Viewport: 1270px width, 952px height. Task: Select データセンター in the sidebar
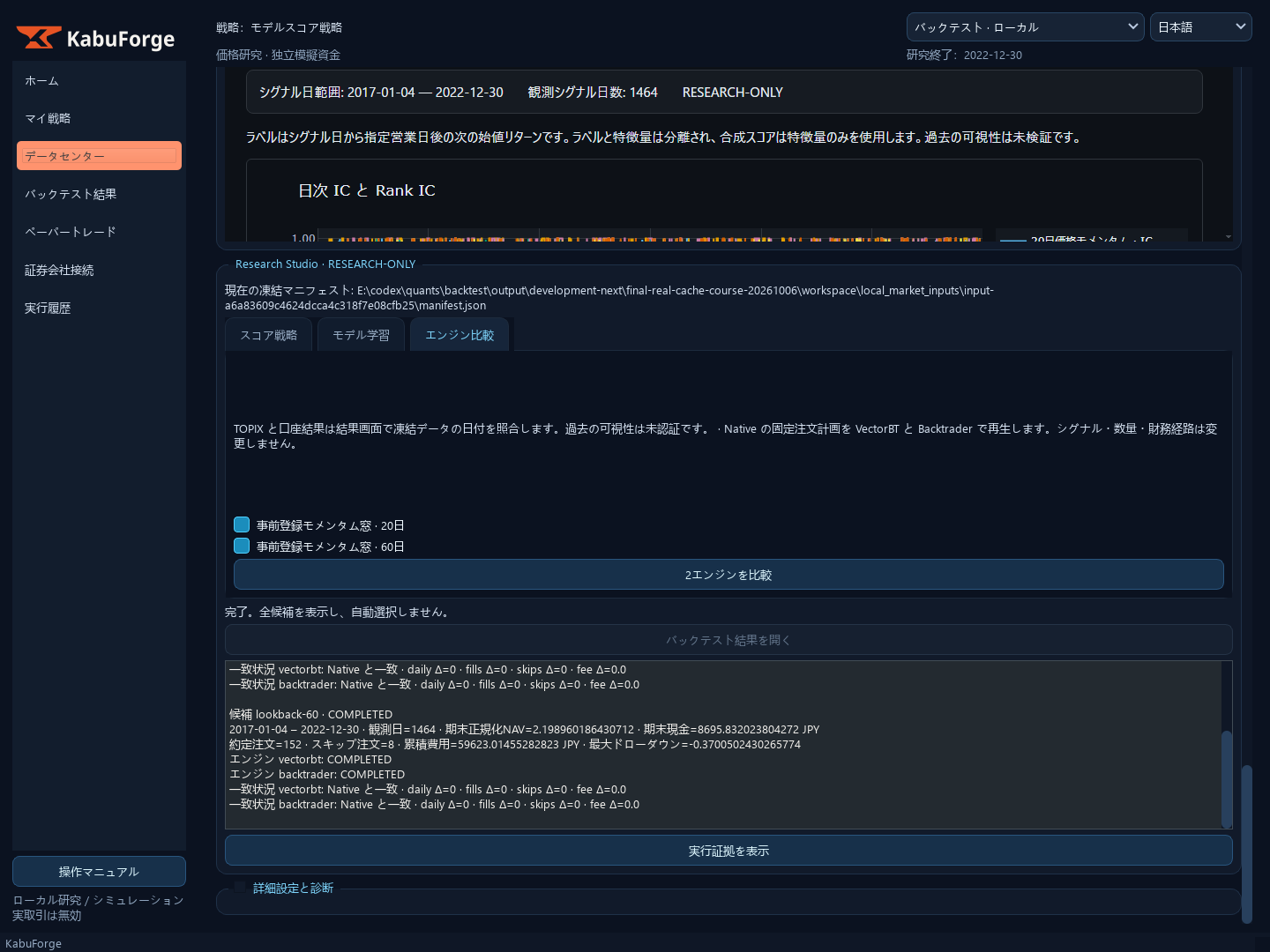(x=99, y=156)
